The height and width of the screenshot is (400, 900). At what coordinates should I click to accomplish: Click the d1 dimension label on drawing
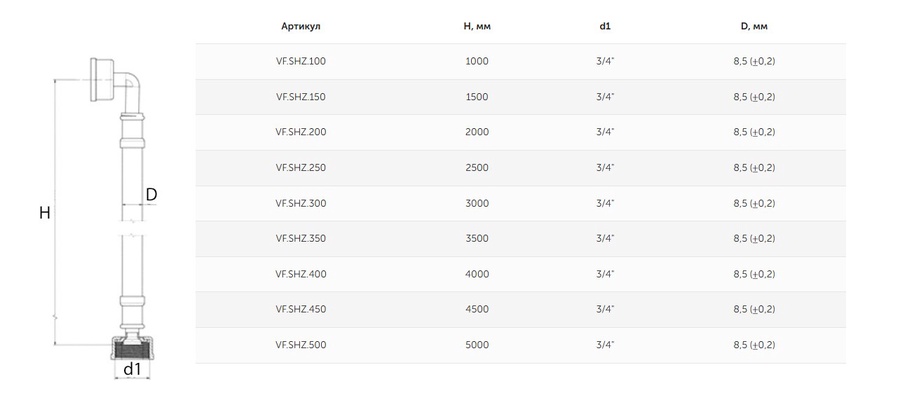[132, 370]
